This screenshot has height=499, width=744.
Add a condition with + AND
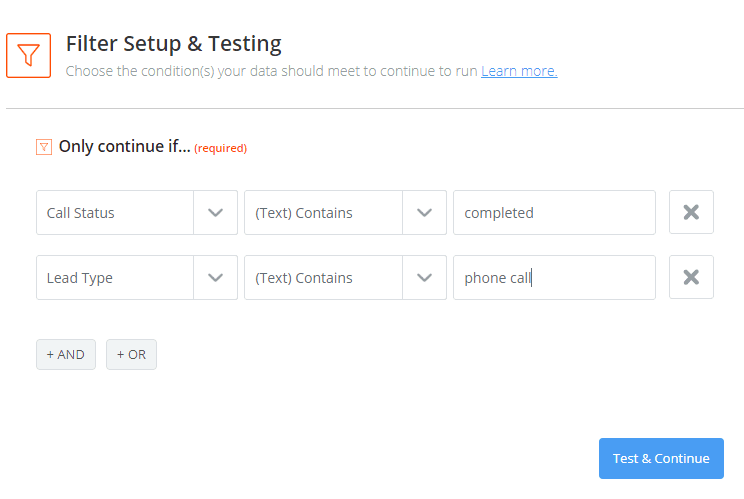[66, 354]
